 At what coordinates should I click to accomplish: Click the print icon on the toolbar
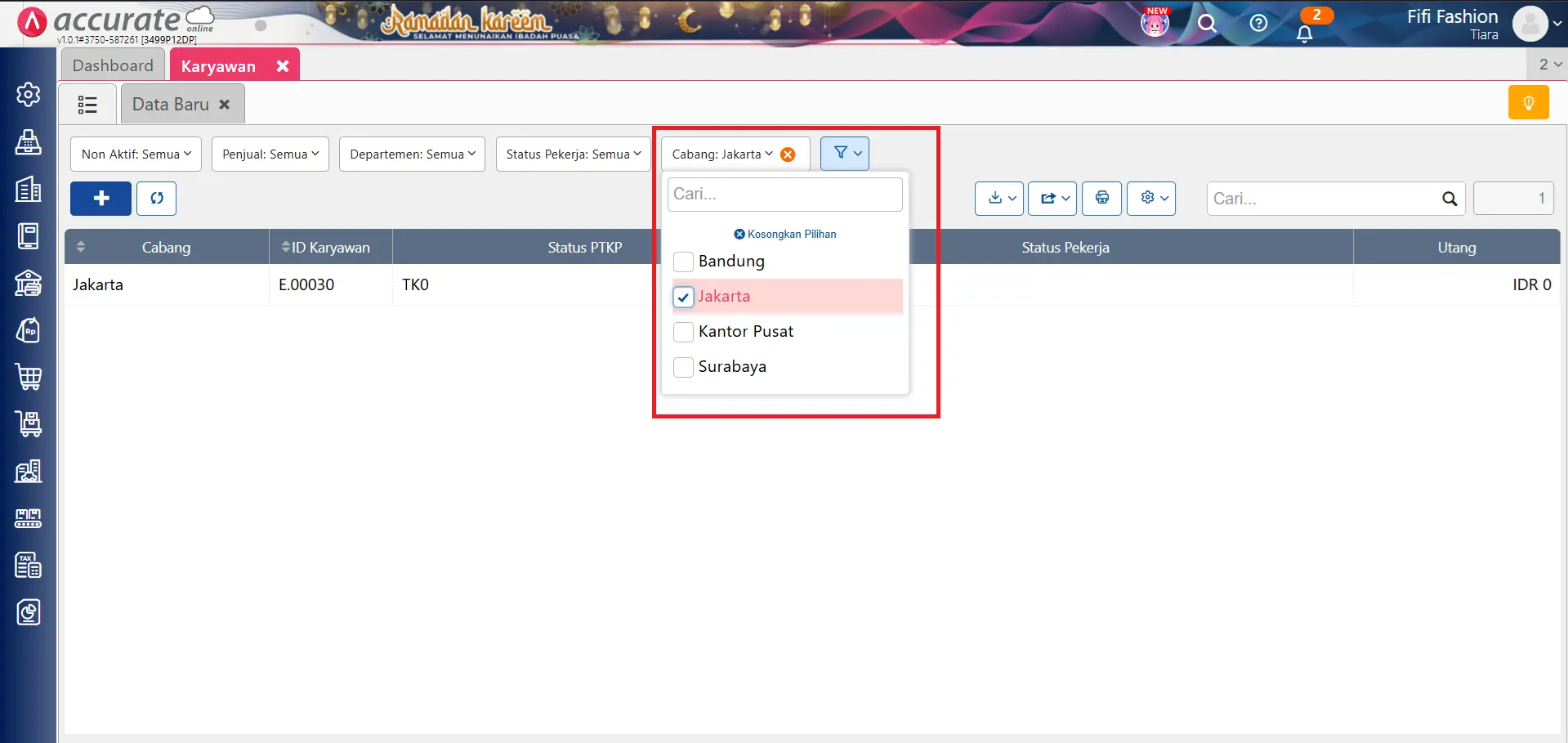point(1101,198)
